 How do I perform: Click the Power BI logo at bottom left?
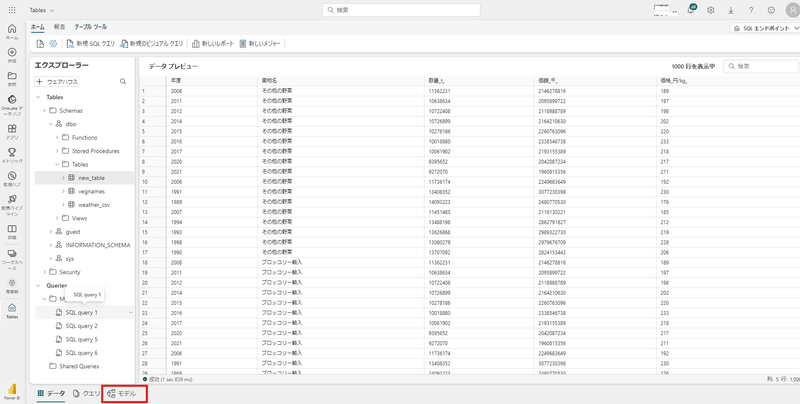click(x=12, y=392)
